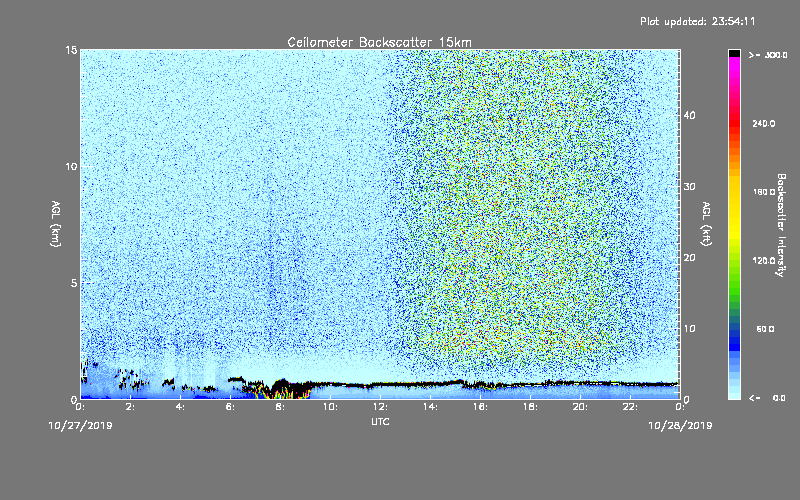This screenshot has width=800, height=500.
Task: Click the 'Plot updated: 23:54:11' timestamp
Action: (x=697, y=21)
